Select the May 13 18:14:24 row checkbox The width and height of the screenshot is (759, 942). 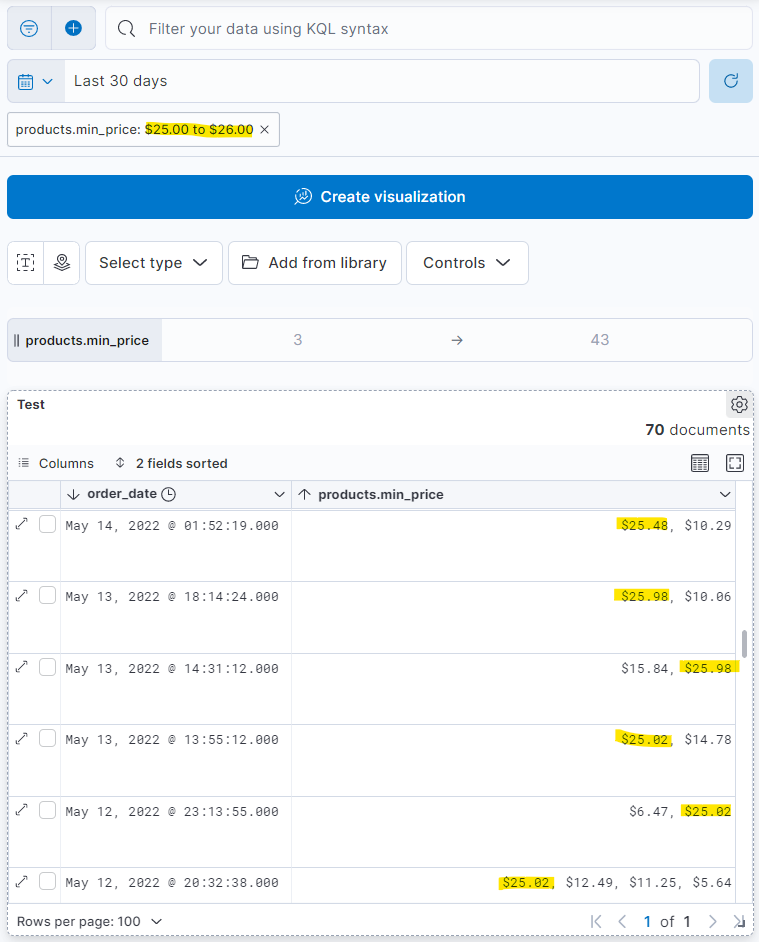click(47, 595)
